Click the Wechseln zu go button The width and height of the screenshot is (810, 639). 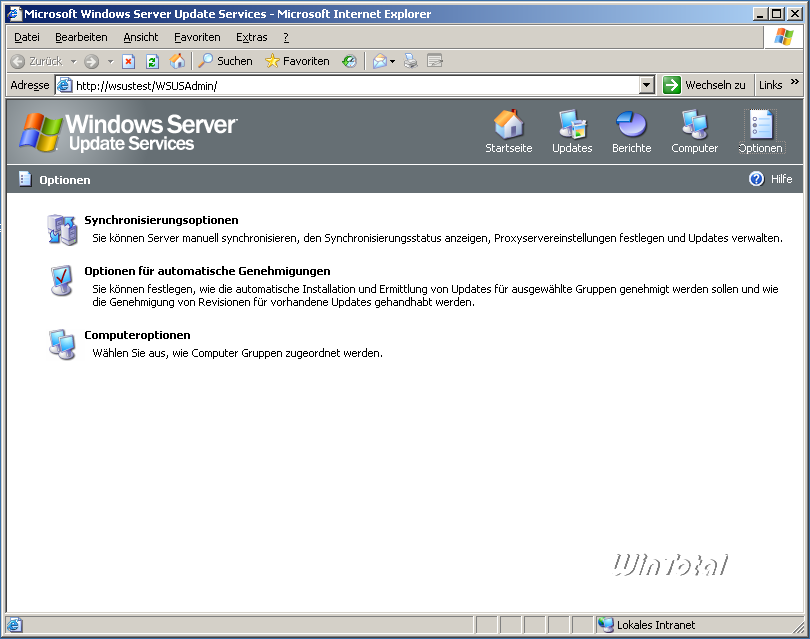pos(704,85)
